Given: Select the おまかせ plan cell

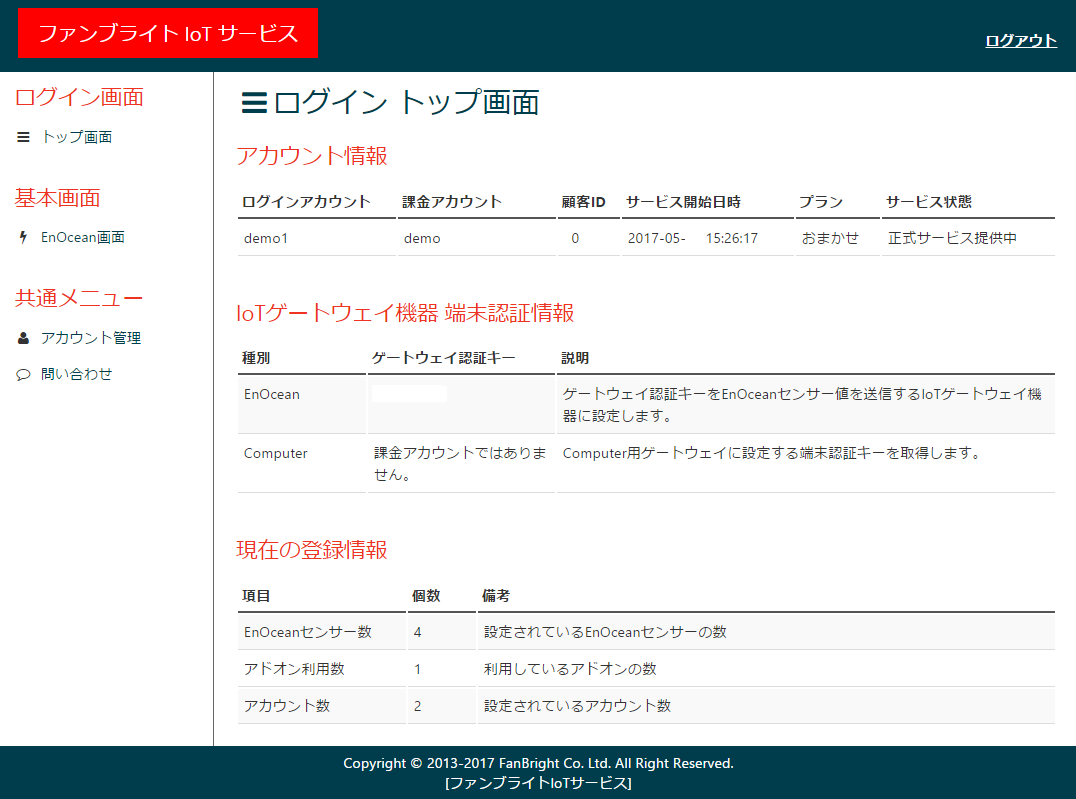Looking at the screenshot, I should (830, 238).
